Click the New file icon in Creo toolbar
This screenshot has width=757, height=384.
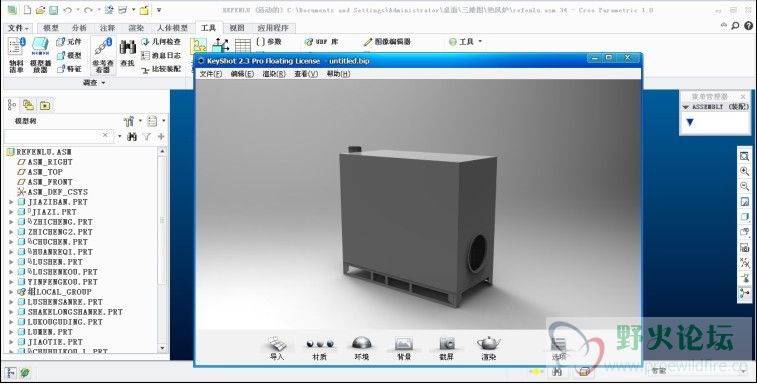pyautogui.click(x=28, y=10)
